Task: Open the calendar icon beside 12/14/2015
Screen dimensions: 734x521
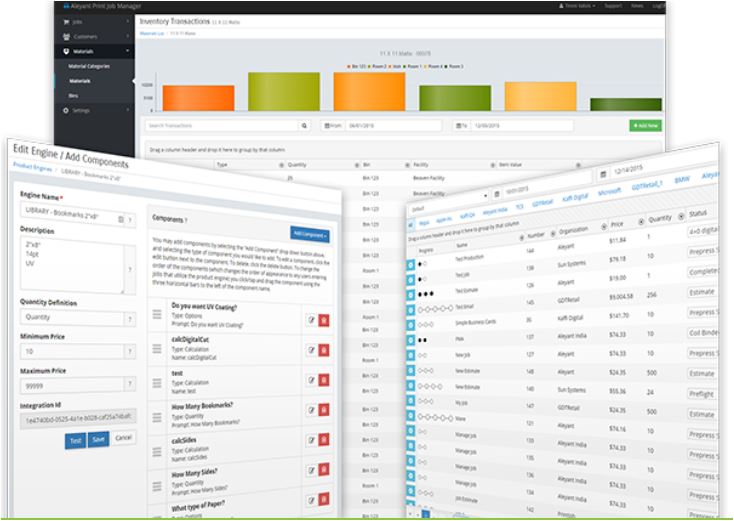Action: coord(603,174)
